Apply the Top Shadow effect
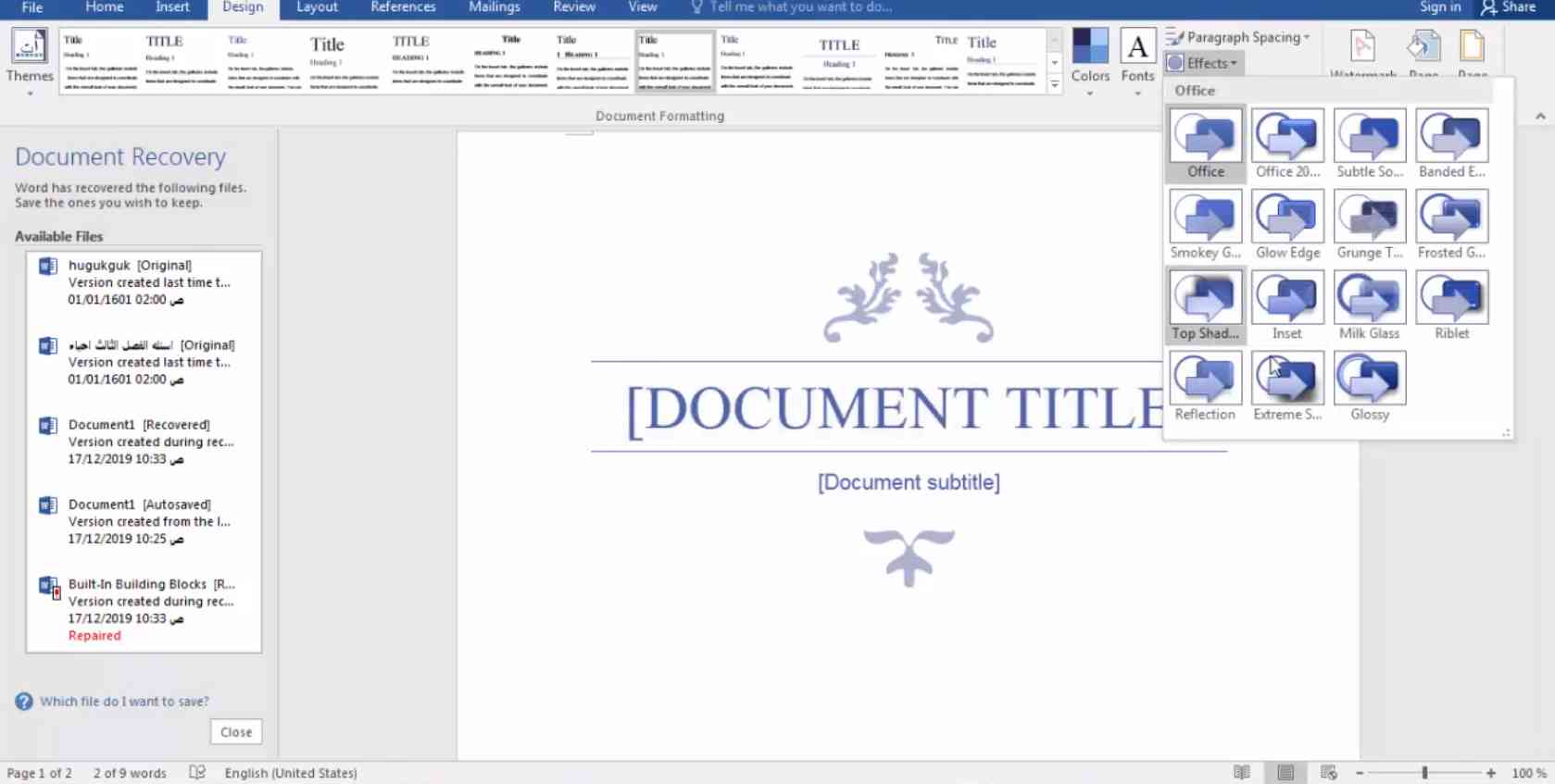The width and height of the screenshot is (1555, 784). coord(1205,305)
